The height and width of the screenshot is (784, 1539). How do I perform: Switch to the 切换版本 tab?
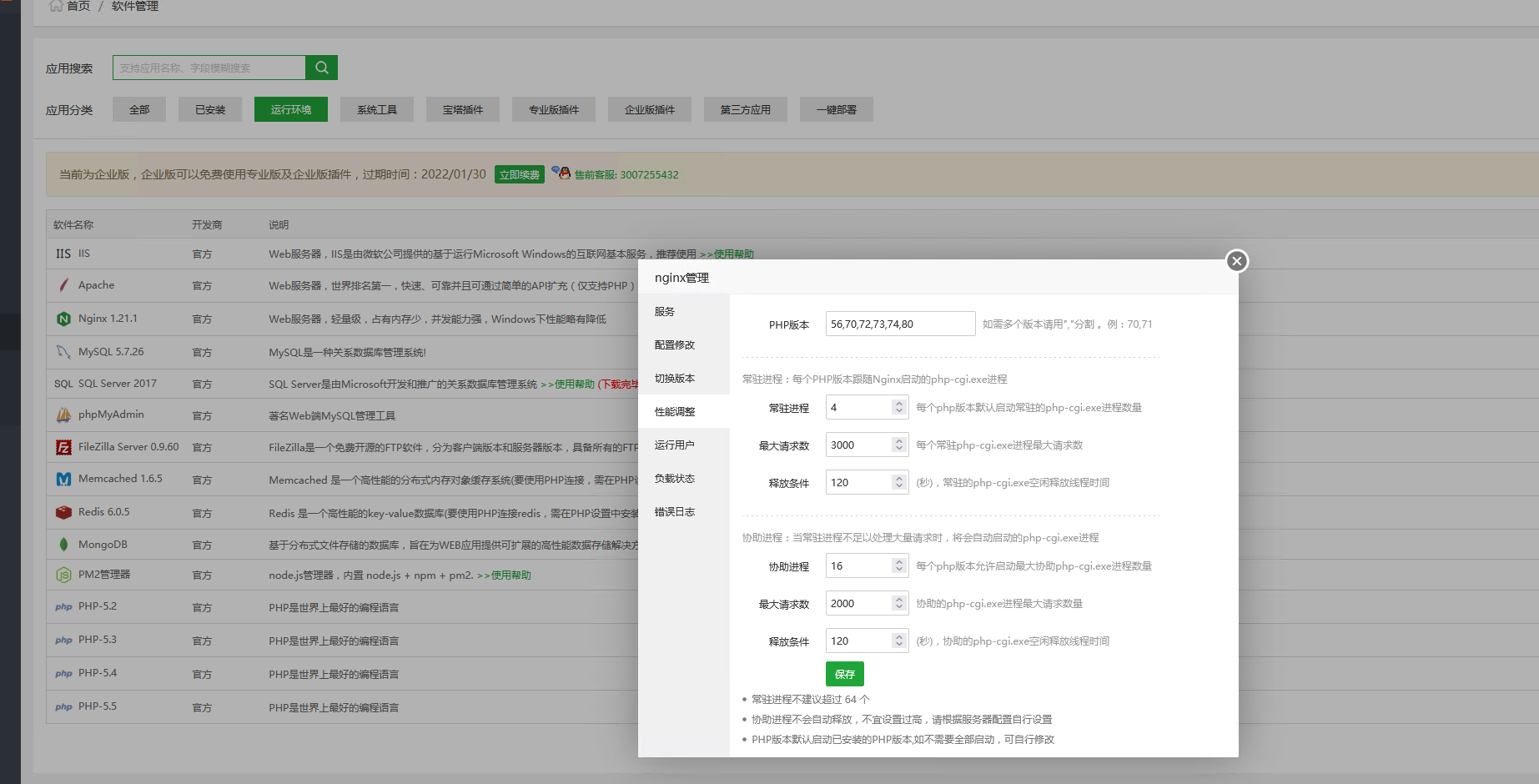[684, 378]
